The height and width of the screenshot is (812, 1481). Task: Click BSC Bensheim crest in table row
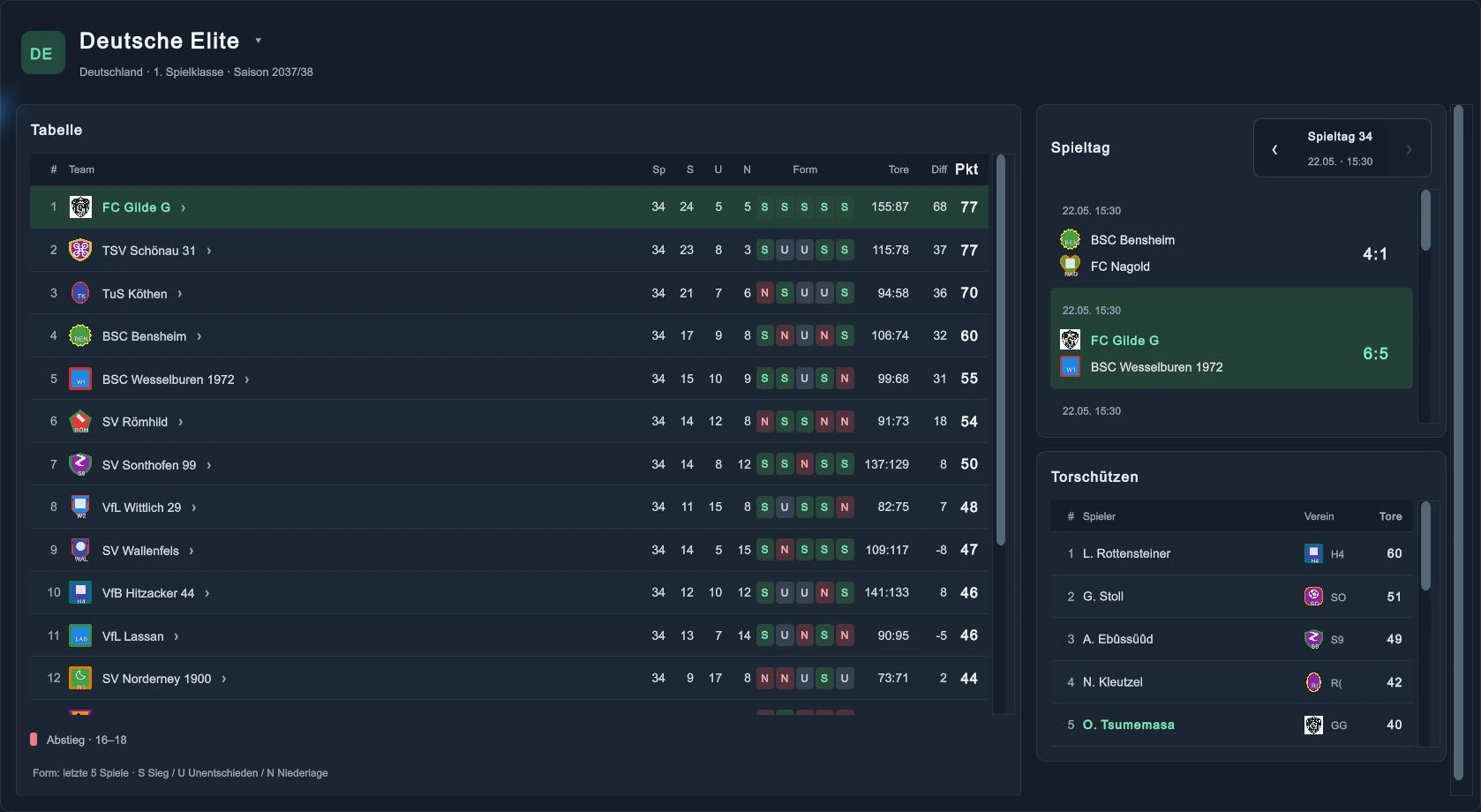80,336
